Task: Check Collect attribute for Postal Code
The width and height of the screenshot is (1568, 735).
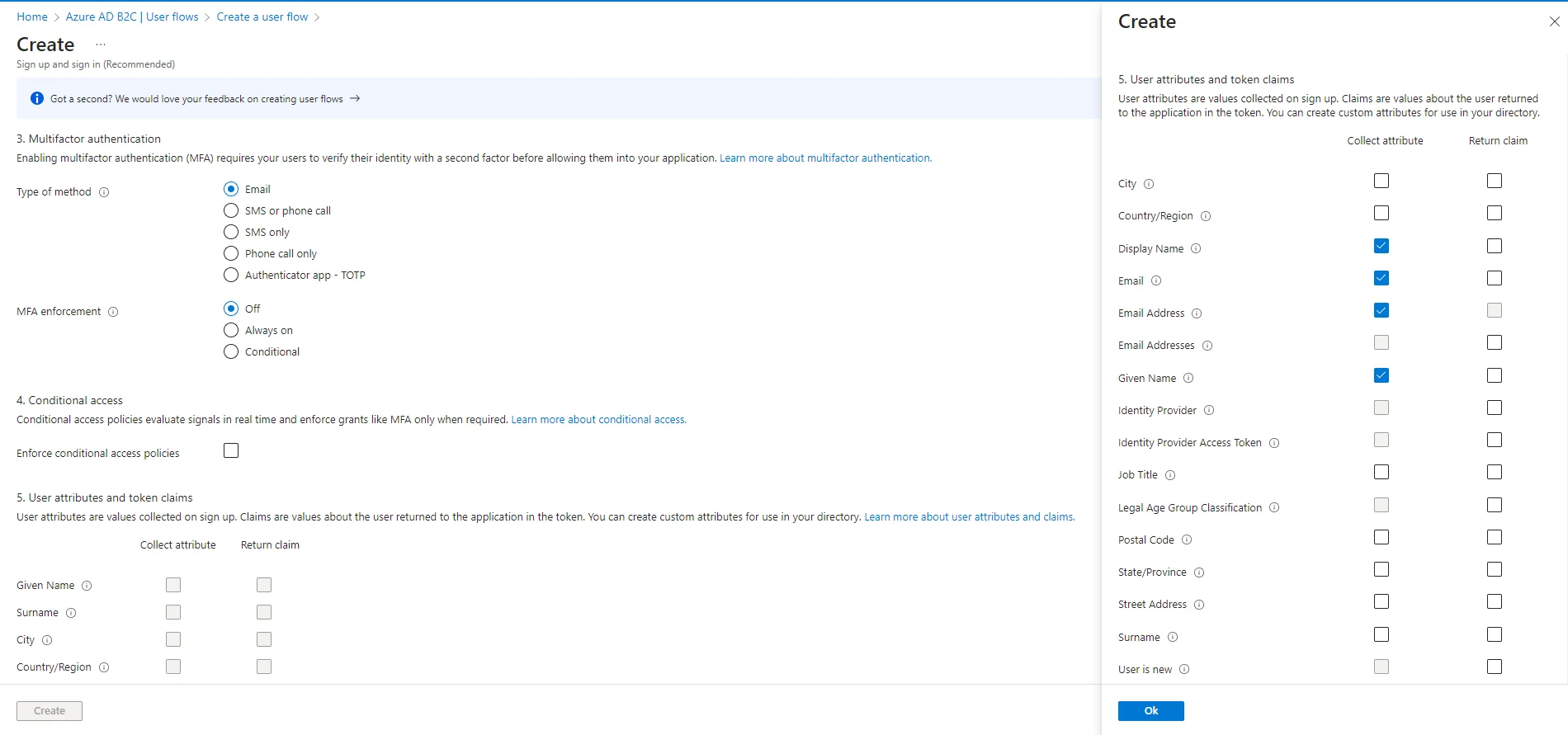Action: click(x=1381, y=537)
